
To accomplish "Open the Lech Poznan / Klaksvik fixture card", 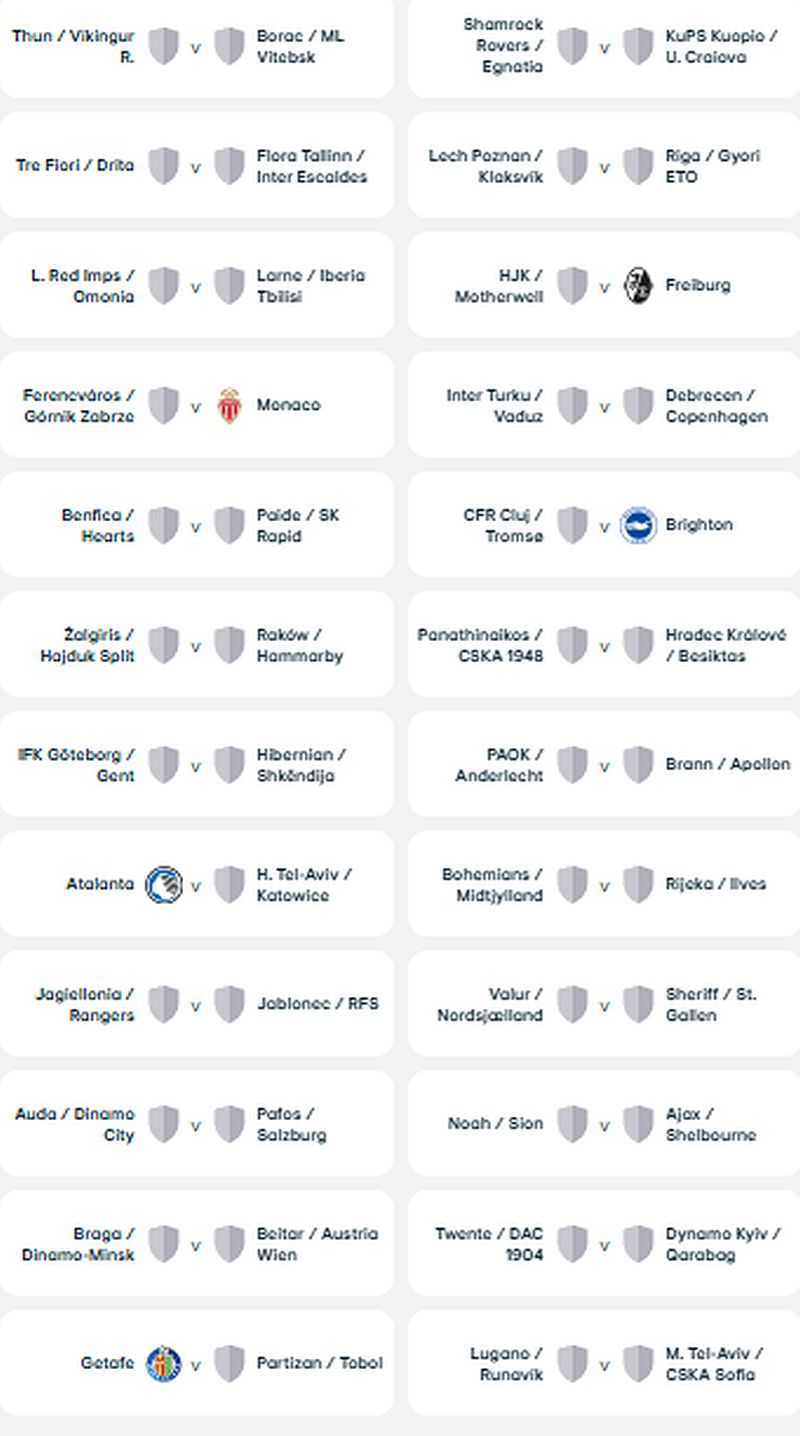I will (x=604, y=165).
